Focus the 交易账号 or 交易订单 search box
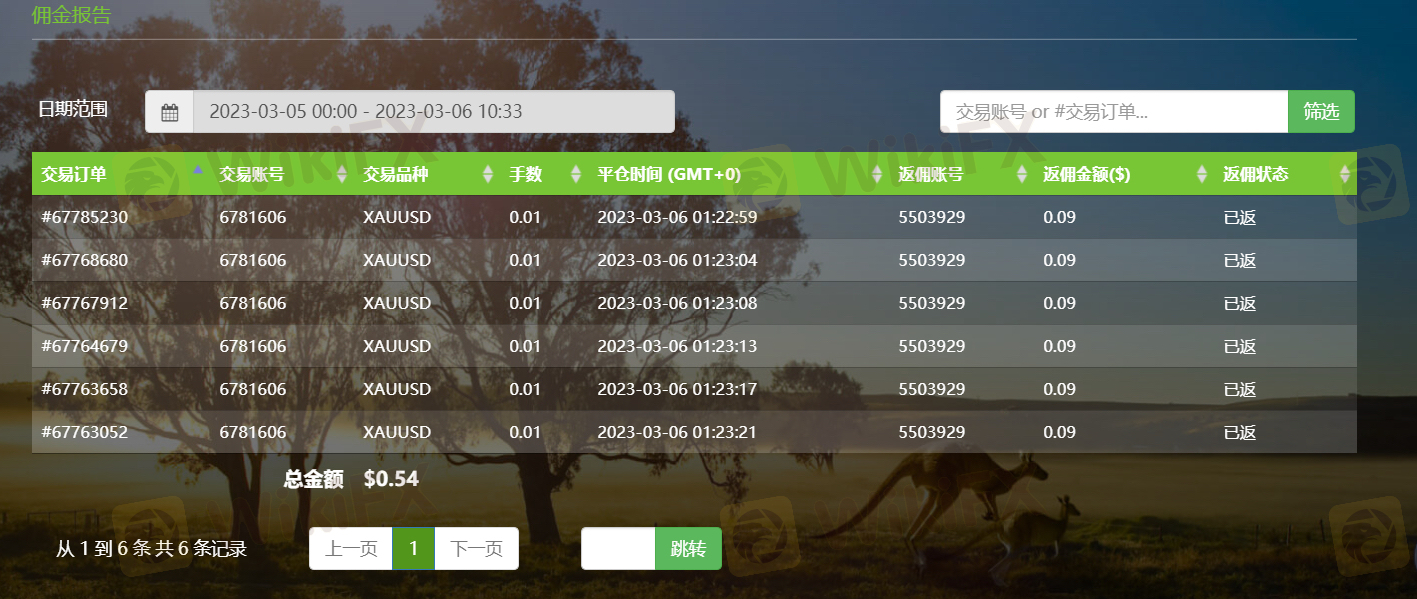The height and width of the screenshot is (599, 1417). point(1113,112)
